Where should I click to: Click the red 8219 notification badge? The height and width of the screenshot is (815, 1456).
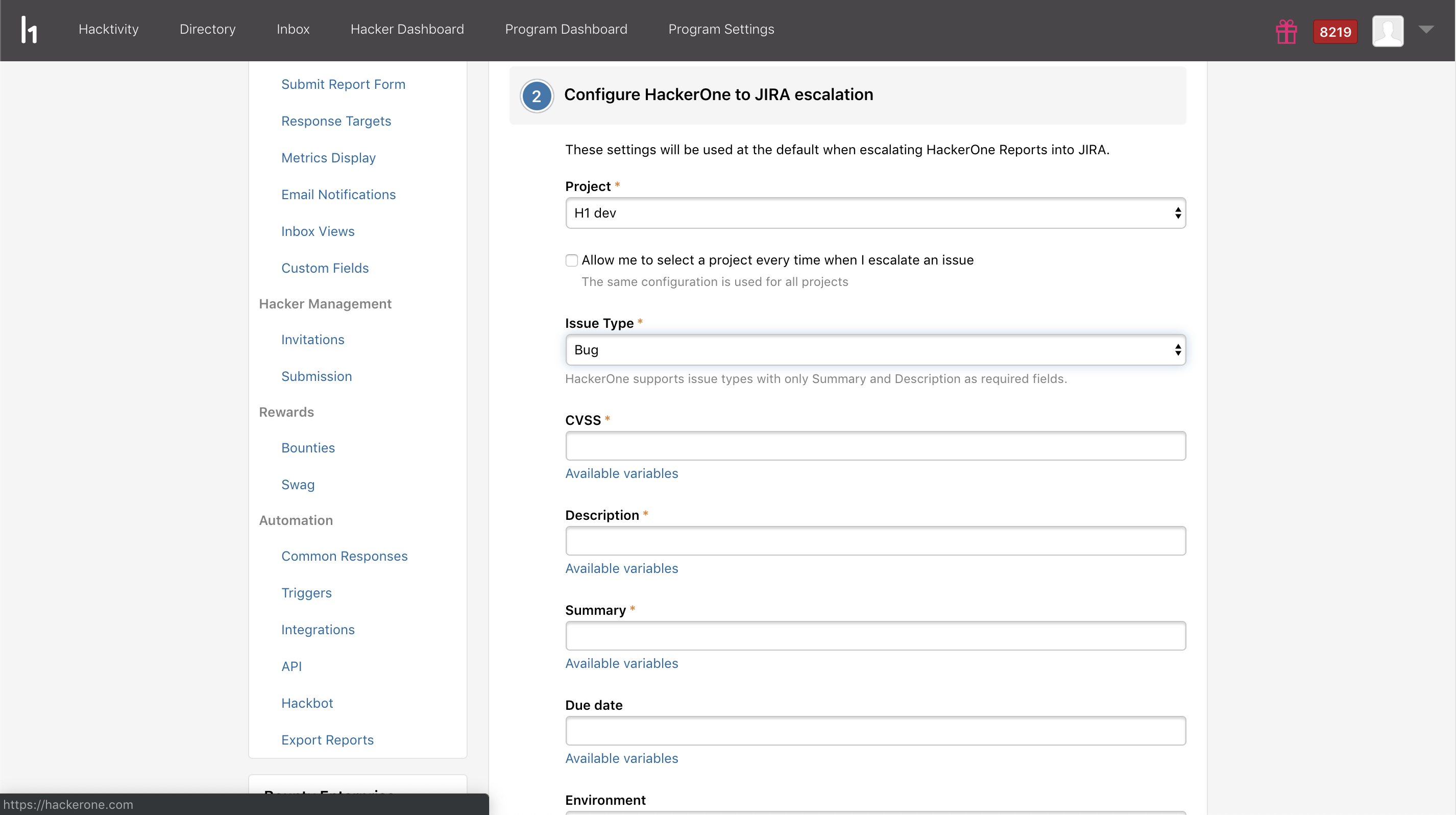[x=1334, y=32]
